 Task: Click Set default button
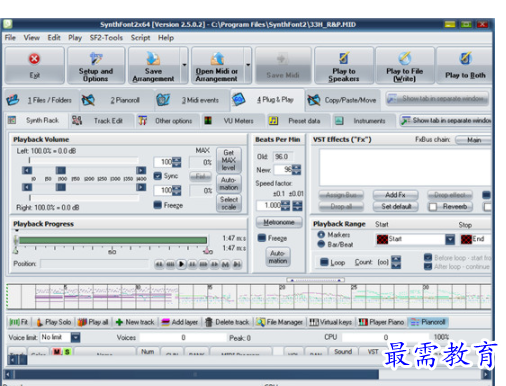395,207
